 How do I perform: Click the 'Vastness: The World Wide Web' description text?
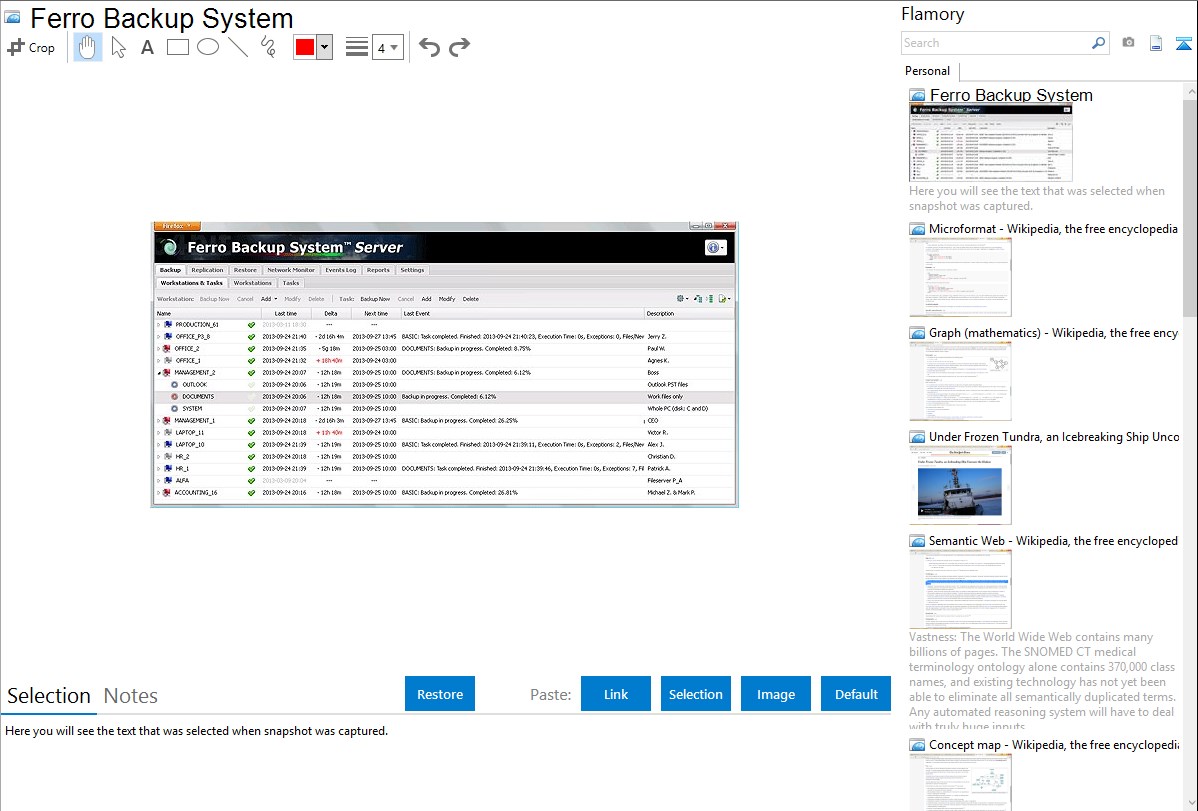point(1042,682)
